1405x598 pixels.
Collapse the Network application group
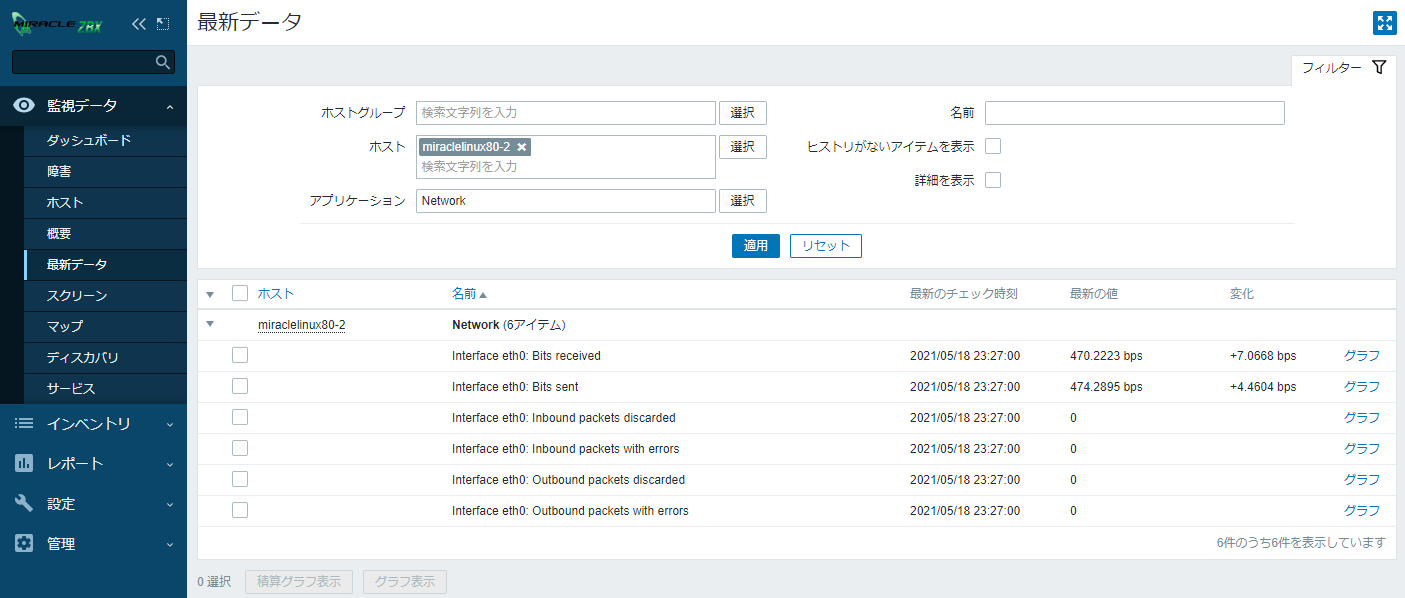pos(210,325)
